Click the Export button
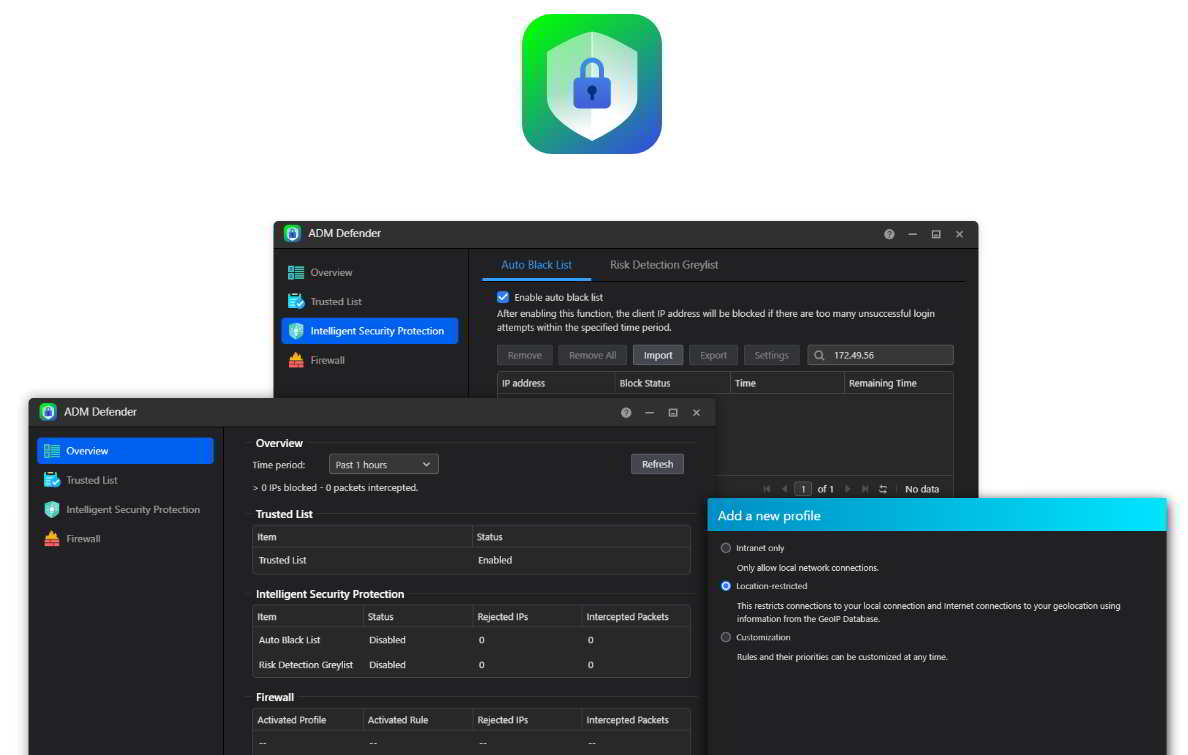1188x755 pixels. point(713,355)
